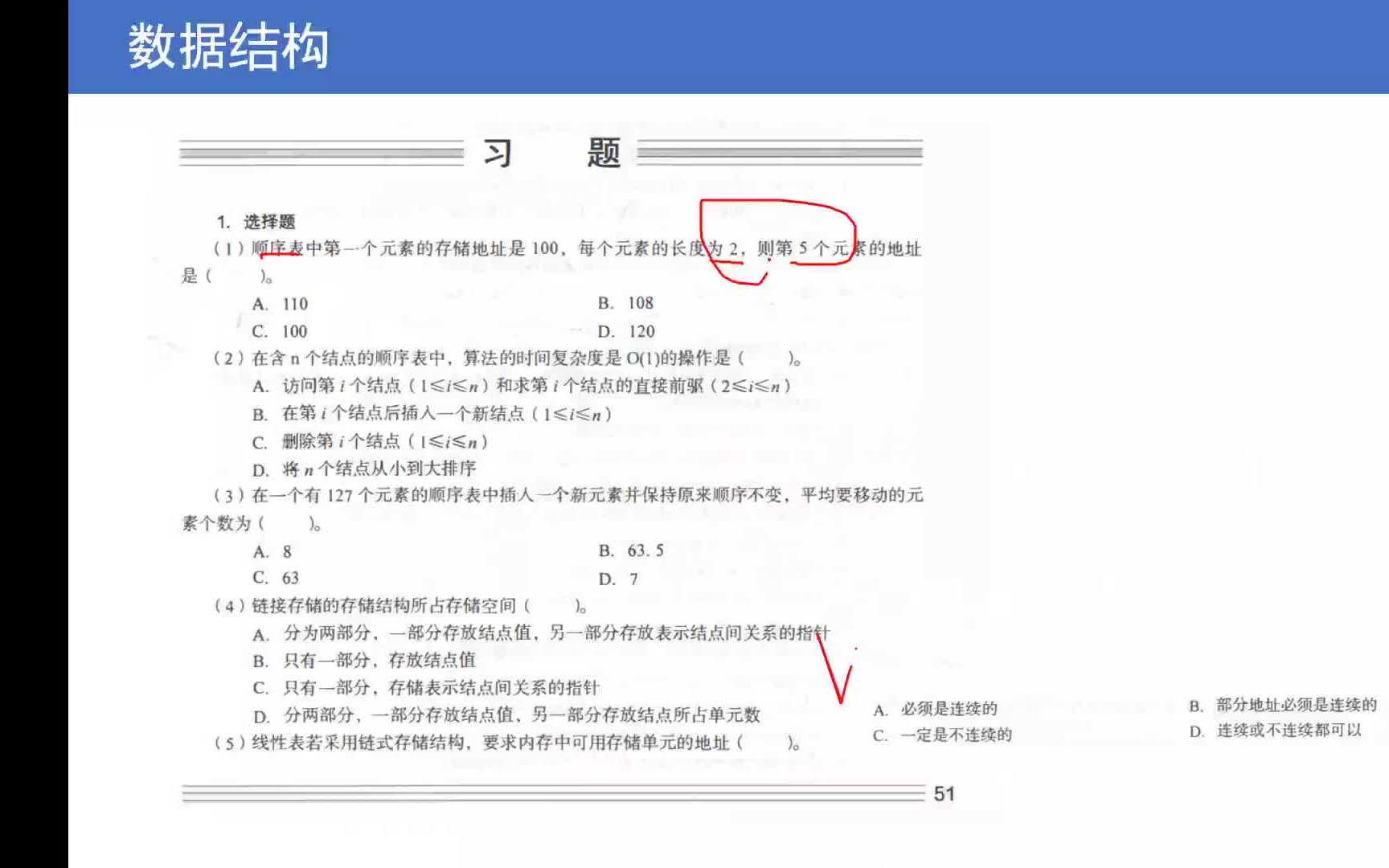The width and height of the screenshot is (1389, 868).
Task: Select option A 分为两部分 in question 4
Action: (x=541, y=633)
